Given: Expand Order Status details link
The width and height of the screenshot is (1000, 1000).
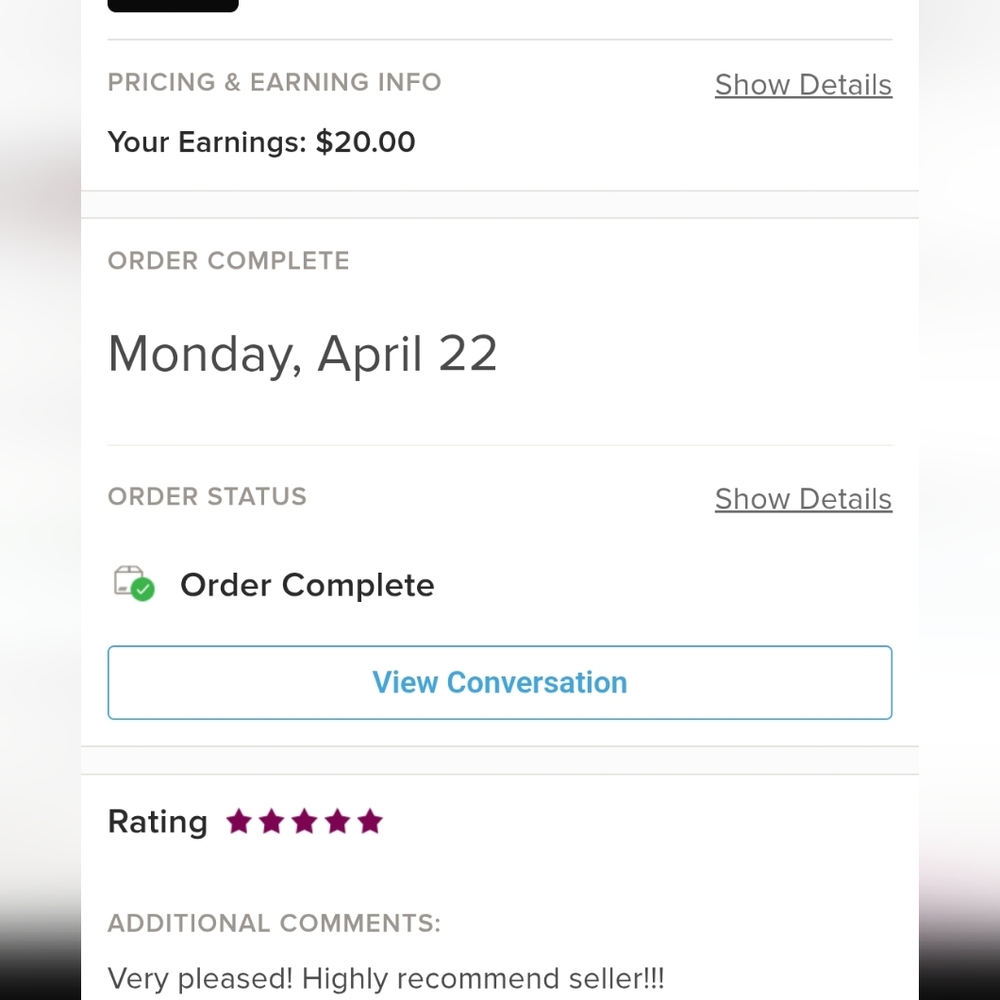Looking at the screenshot, I should (x=803, y=499).
